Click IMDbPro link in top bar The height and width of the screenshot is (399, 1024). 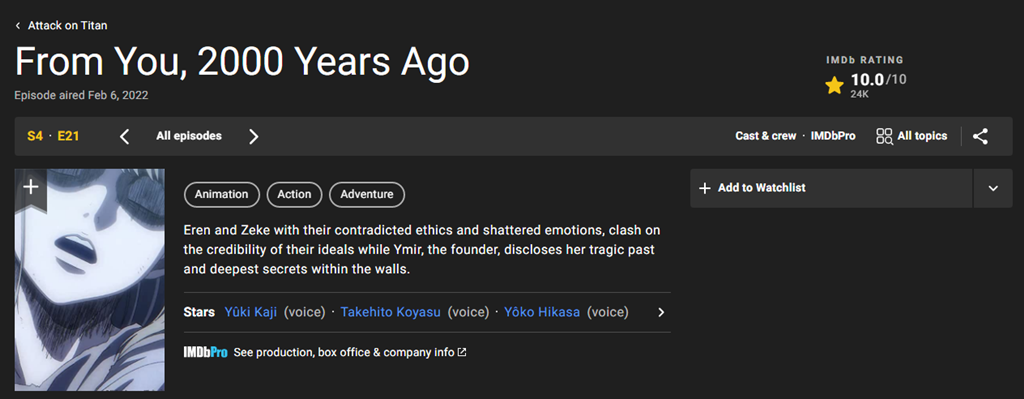(x=833, y=136)
